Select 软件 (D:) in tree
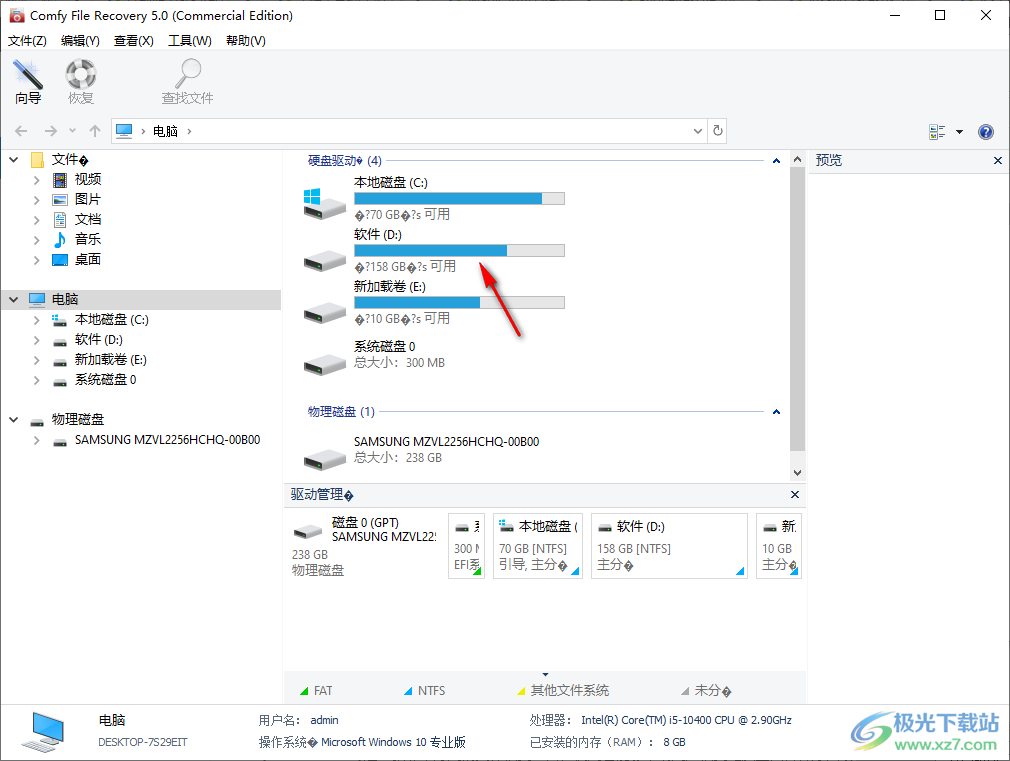This screenshot has height=761, width=1010. coord(99,340)
